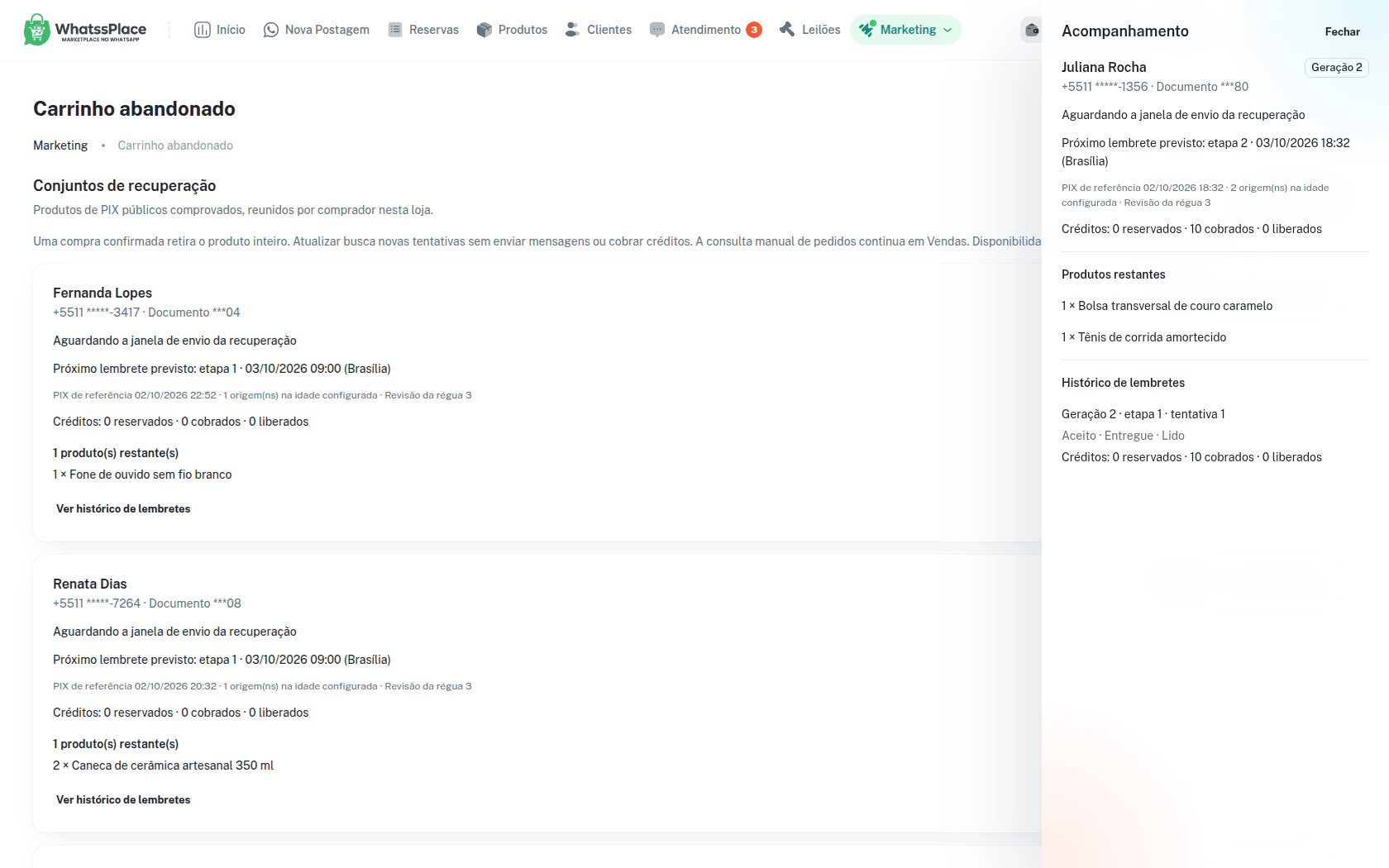Click the name "Juliana Rocha" in the panel
1389x868 pixels.
point(1104,67)
